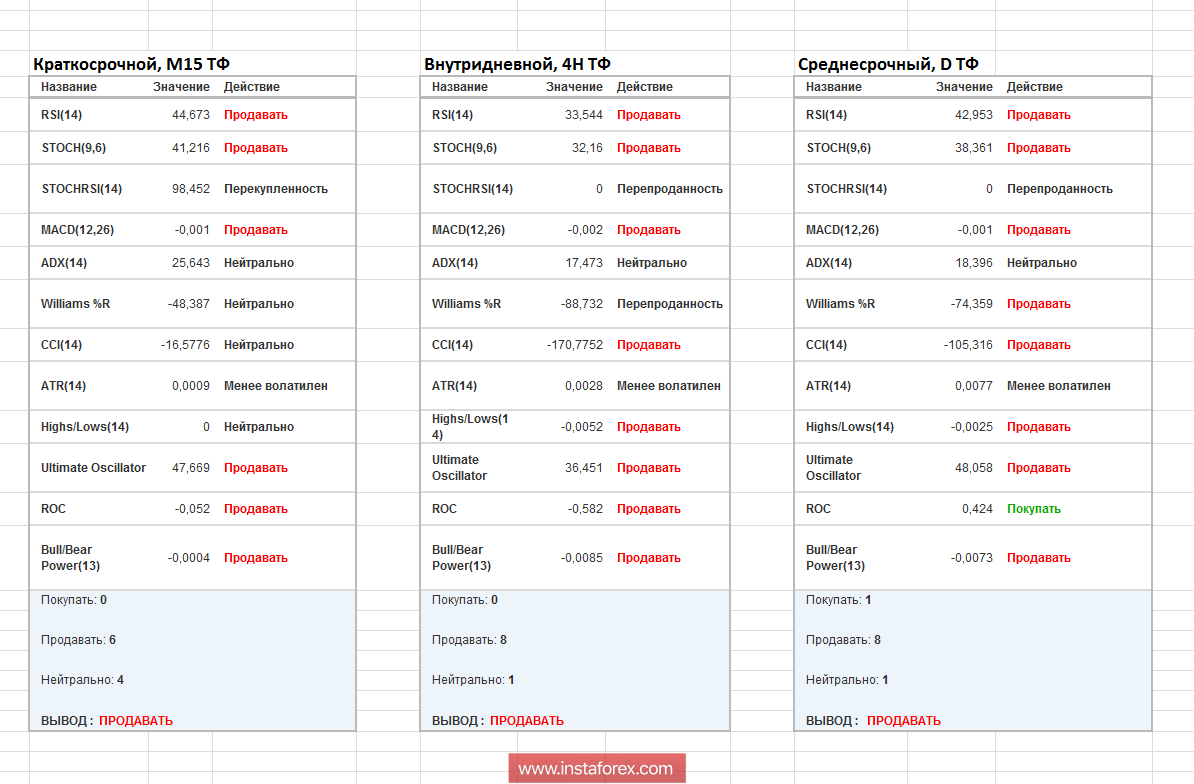Screen dimensions: 1194x784
Task: Click Highs/Lows(14) value -0,0025
Action: [x=971, y=427]
